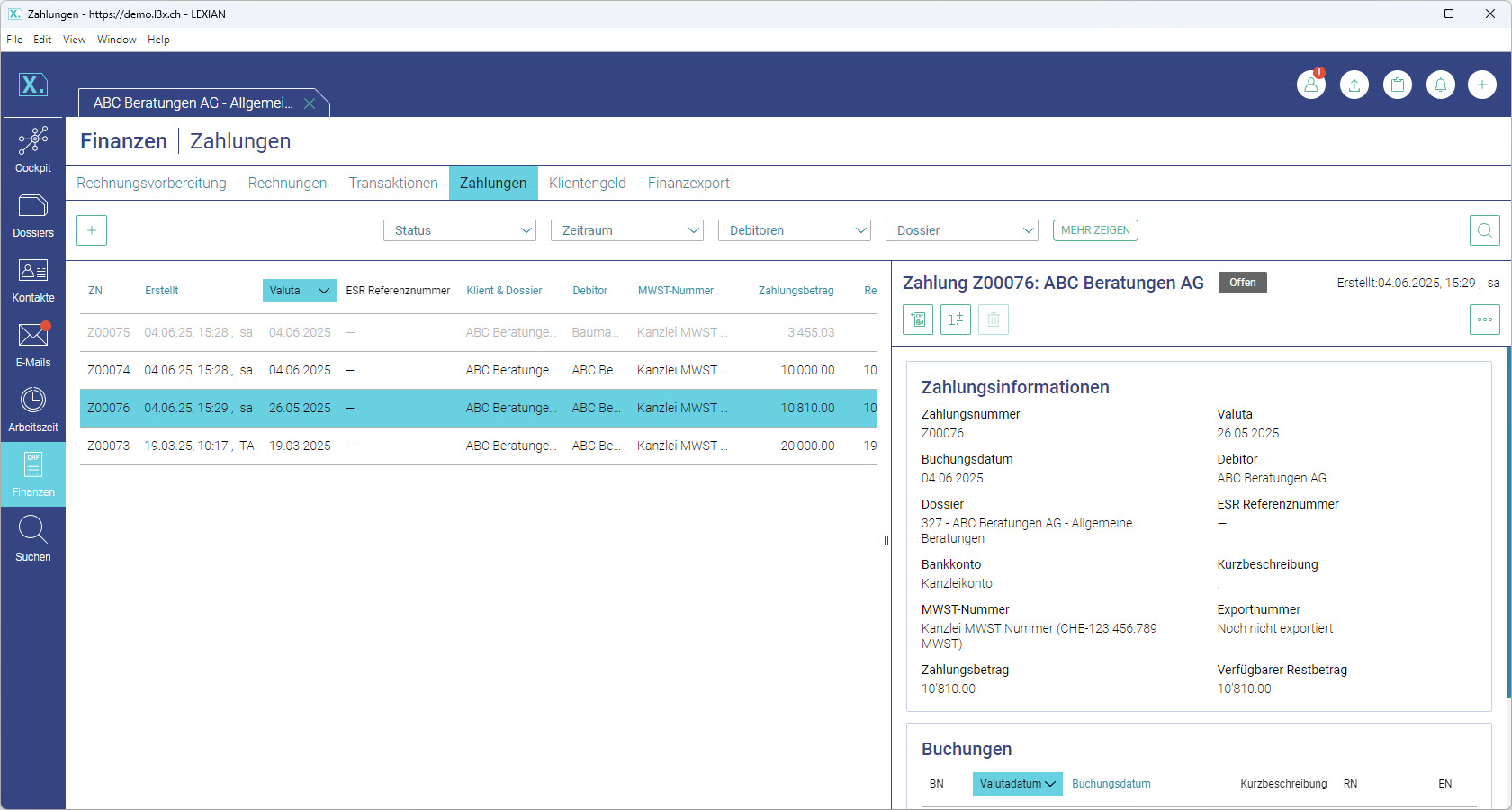Open Finanzen in the sidebar
This screenshot has width=1512, height=810.
33,474
